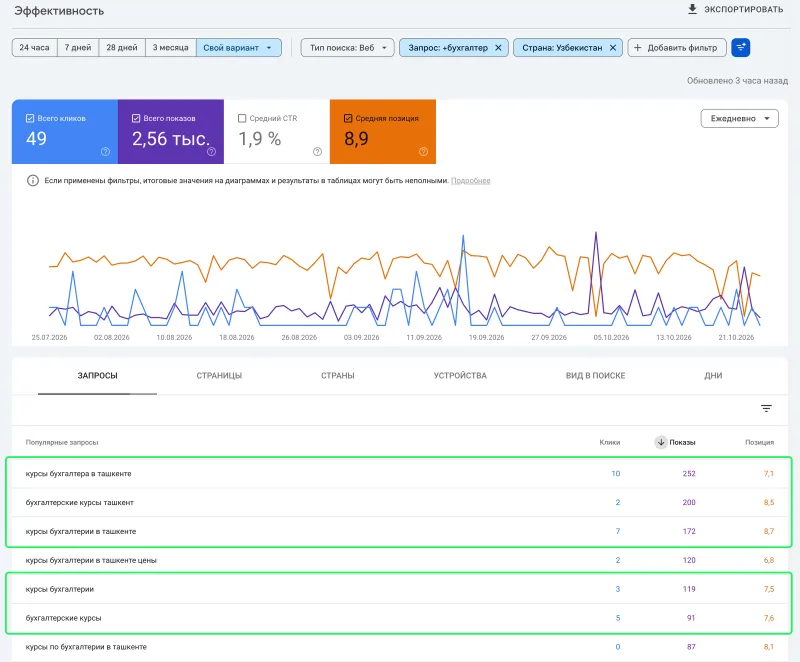
Task: Toggle the Всего показов checkbox
Action: [x=136, y=118]
